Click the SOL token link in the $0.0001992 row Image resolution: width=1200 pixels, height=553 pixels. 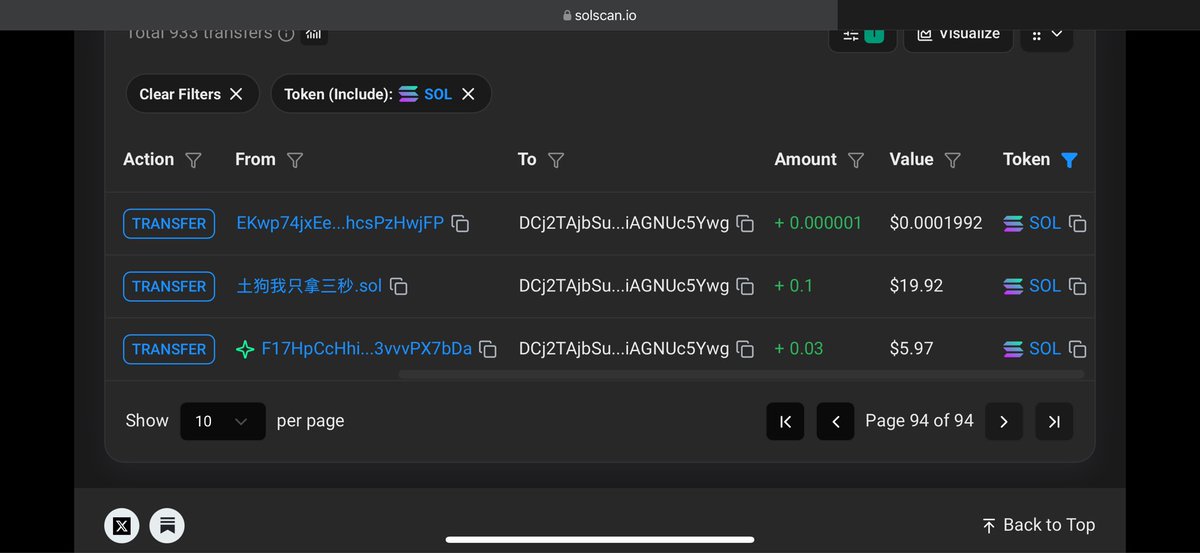click(1044, 223)
